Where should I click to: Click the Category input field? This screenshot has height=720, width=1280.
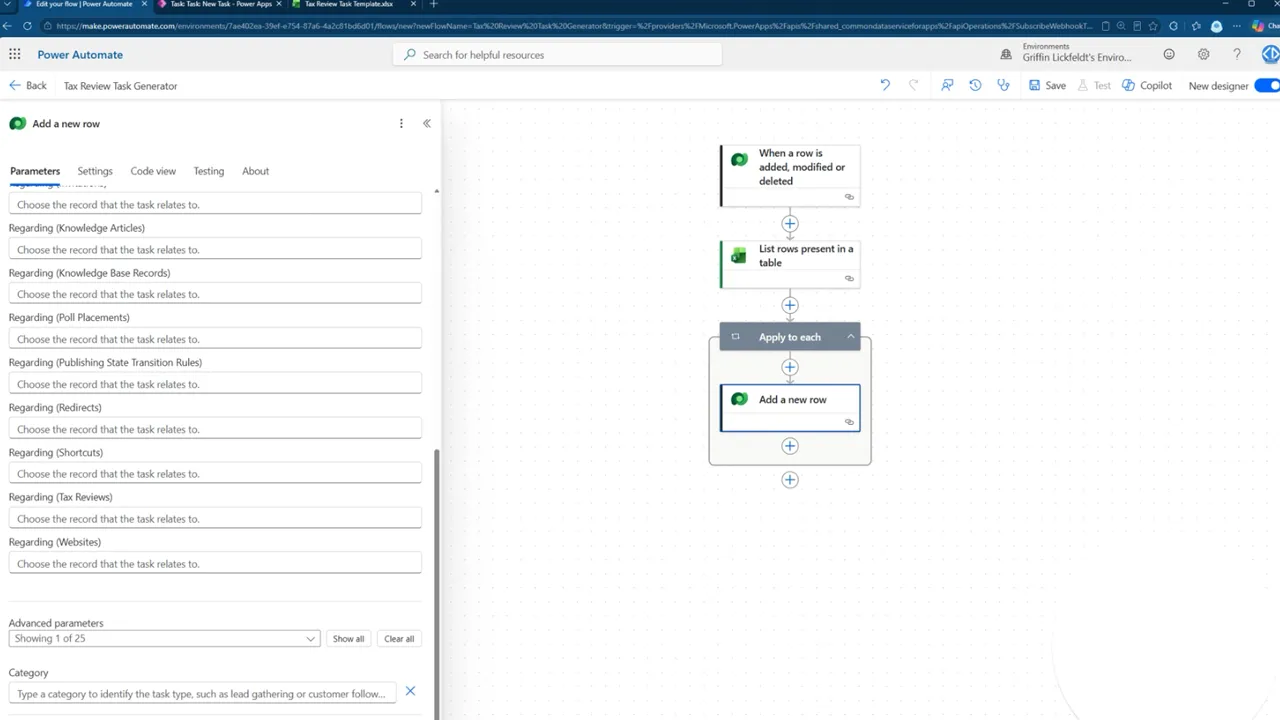202,693
